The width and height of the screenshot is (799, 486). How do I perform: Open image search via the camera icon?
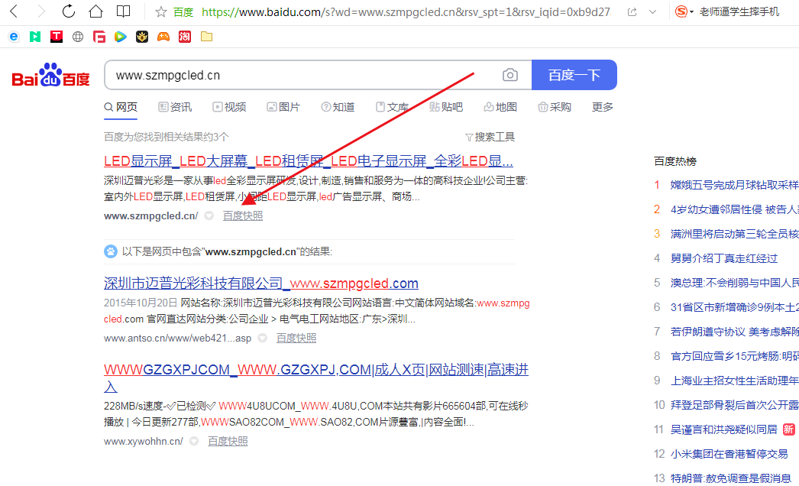510,75
